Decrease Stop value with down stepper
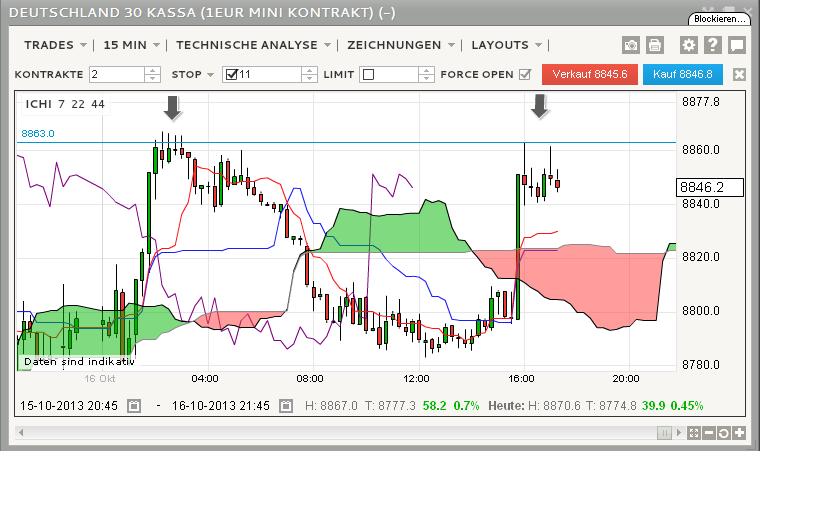 [x=309, y=78]
